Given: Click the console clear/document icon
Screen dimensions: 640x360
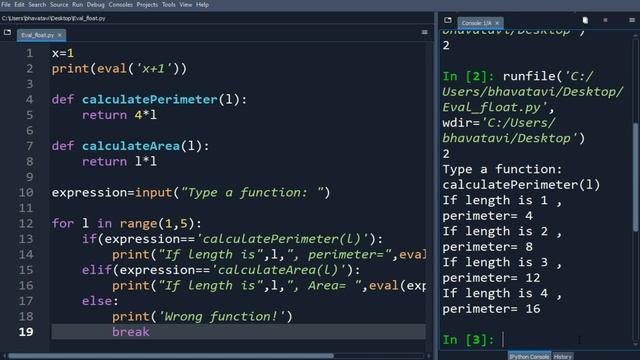Looking at the screenshot, I should coord(585,20).
